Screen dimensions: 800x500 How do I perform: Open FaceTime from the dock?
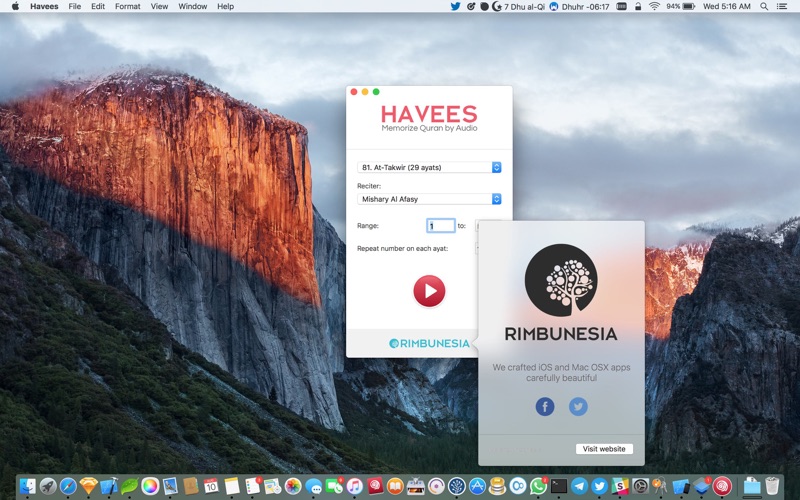point(334,486)
